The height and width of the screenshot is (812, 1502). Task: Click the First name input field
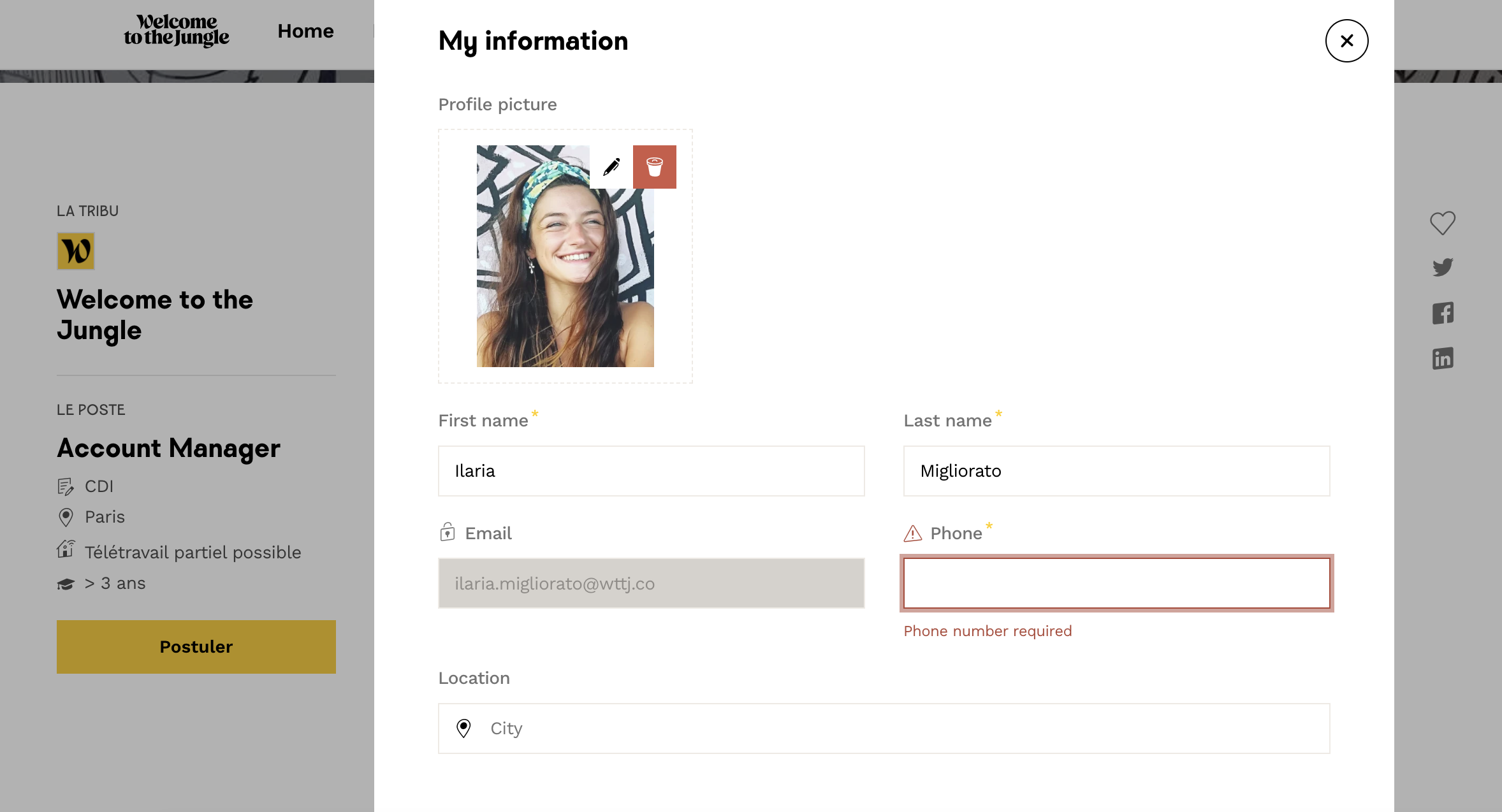[651, 471]
